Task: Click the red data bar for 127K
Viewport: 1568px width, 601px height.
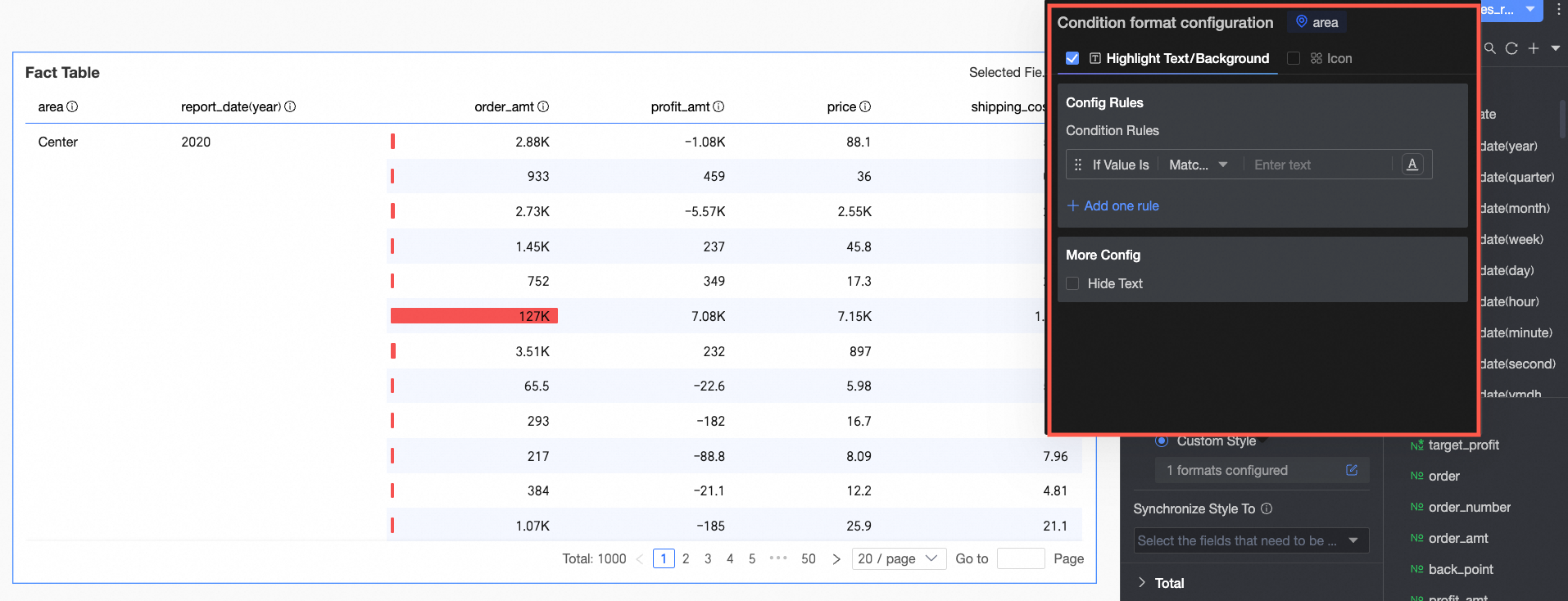Action: [474, 316]
